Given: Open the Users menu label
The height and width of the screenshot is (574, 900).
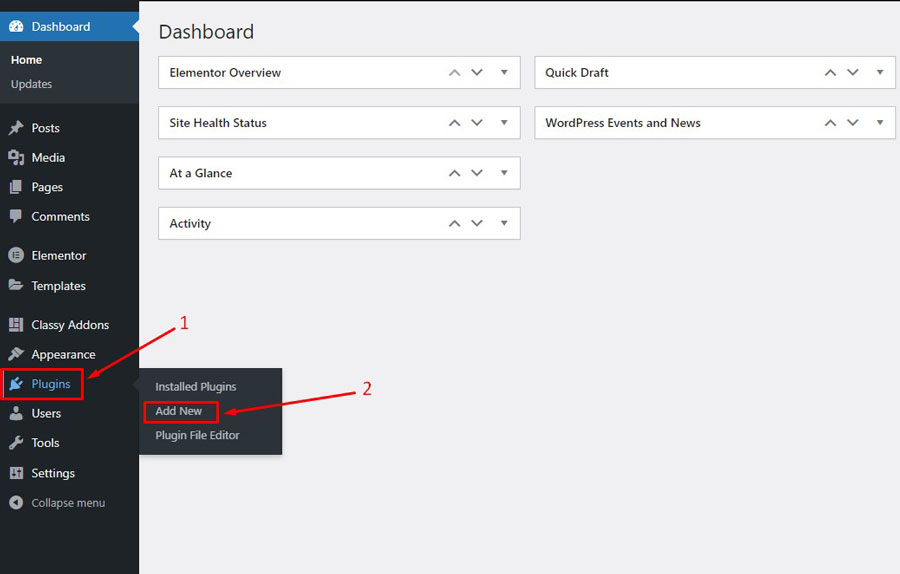Looking at the screenshot, I should tap(46, 413).
